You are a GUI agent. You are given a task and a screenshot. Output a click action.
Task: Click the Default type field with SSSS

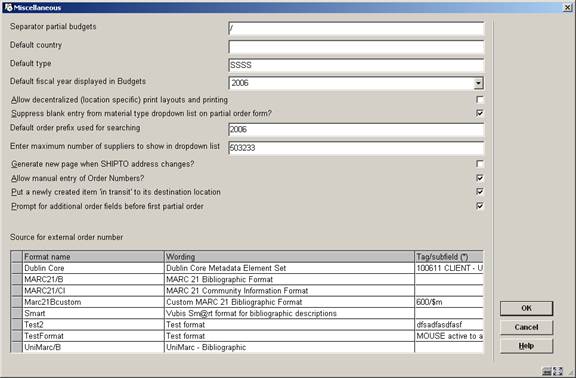356,65
